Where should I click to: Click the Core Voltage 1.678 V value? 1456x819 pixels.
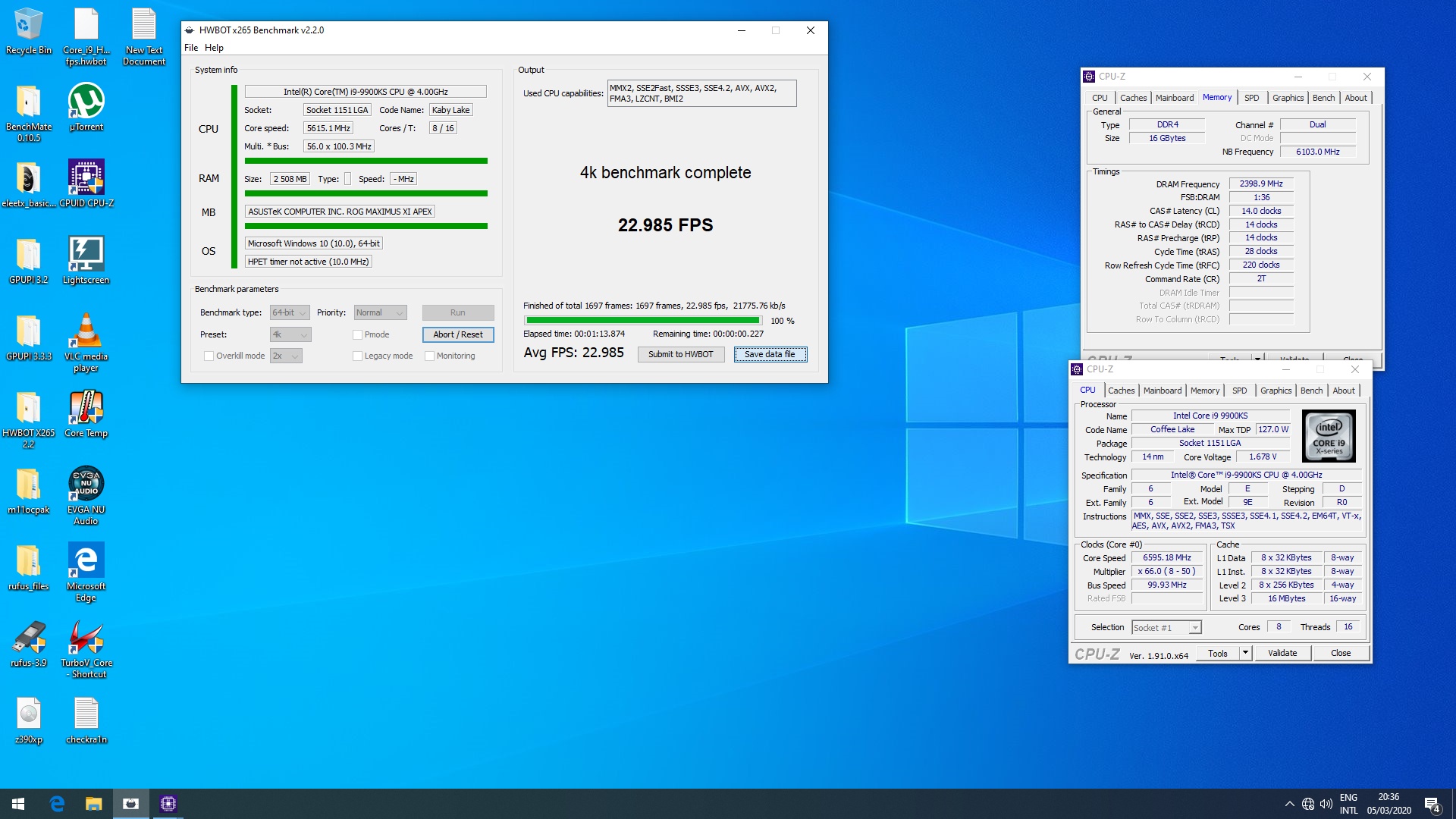coord(1263,457)
